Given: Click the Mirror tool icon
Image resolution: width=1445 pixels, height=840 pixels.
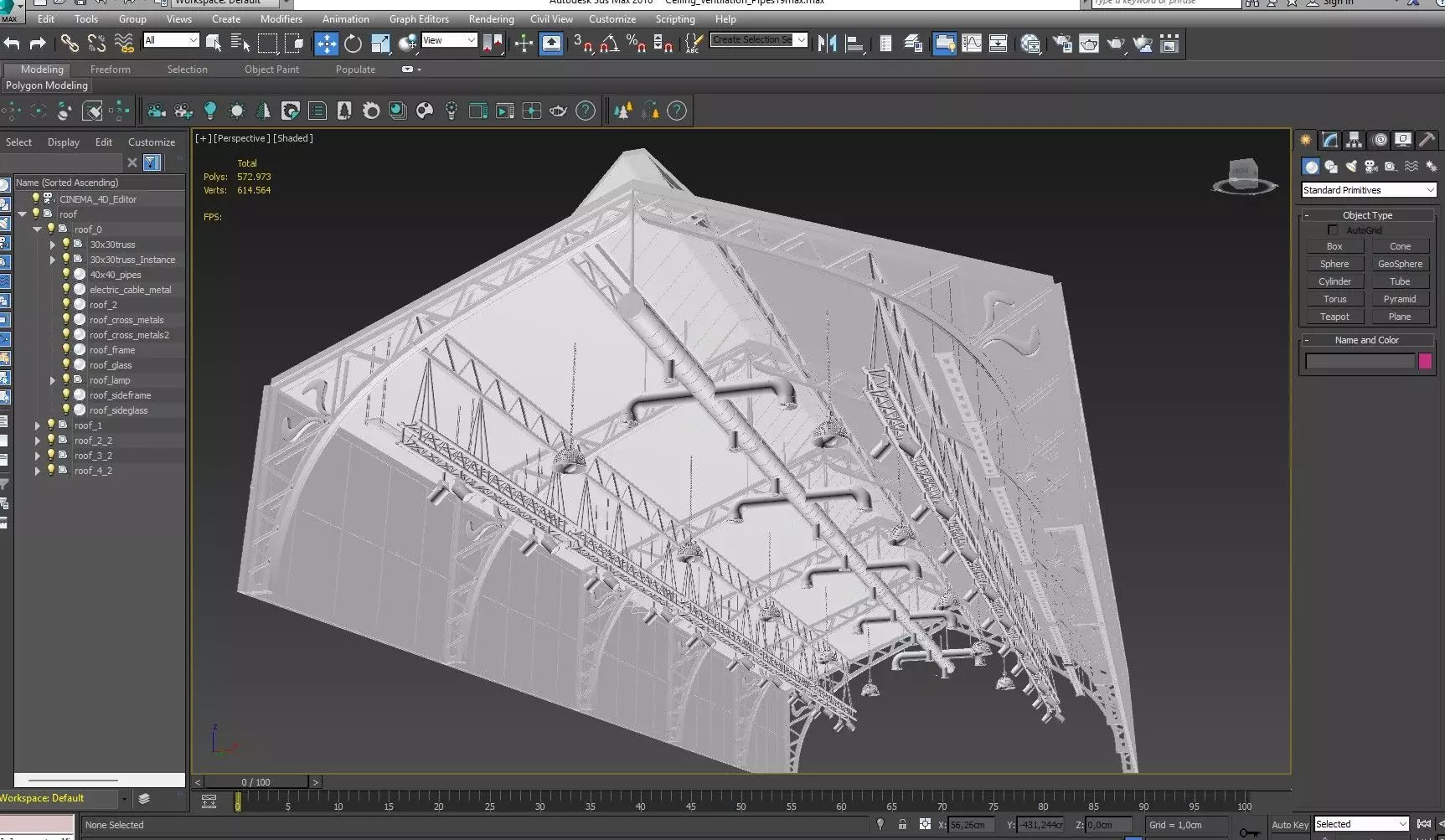Looking at the screenshot, I should click(827, 44).
